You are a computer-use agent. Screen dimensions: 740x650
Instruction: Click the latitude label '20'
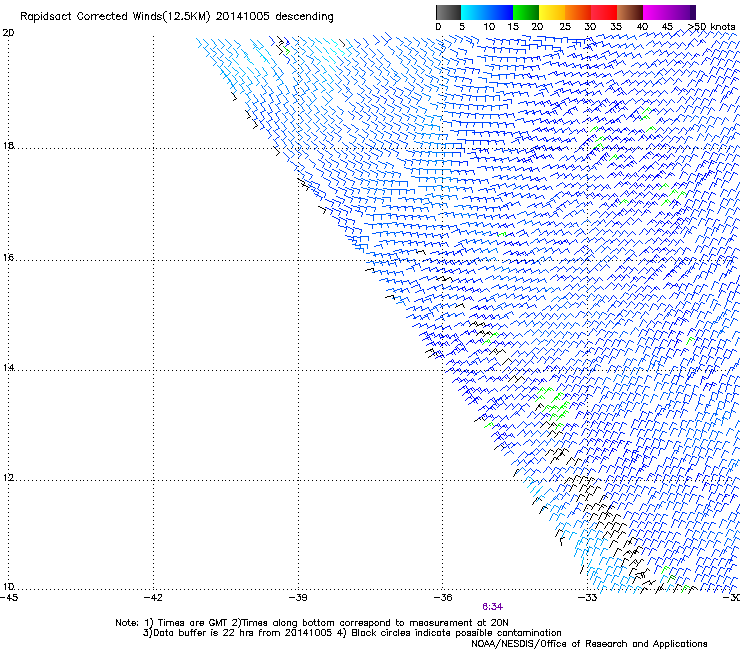(8, 33)
